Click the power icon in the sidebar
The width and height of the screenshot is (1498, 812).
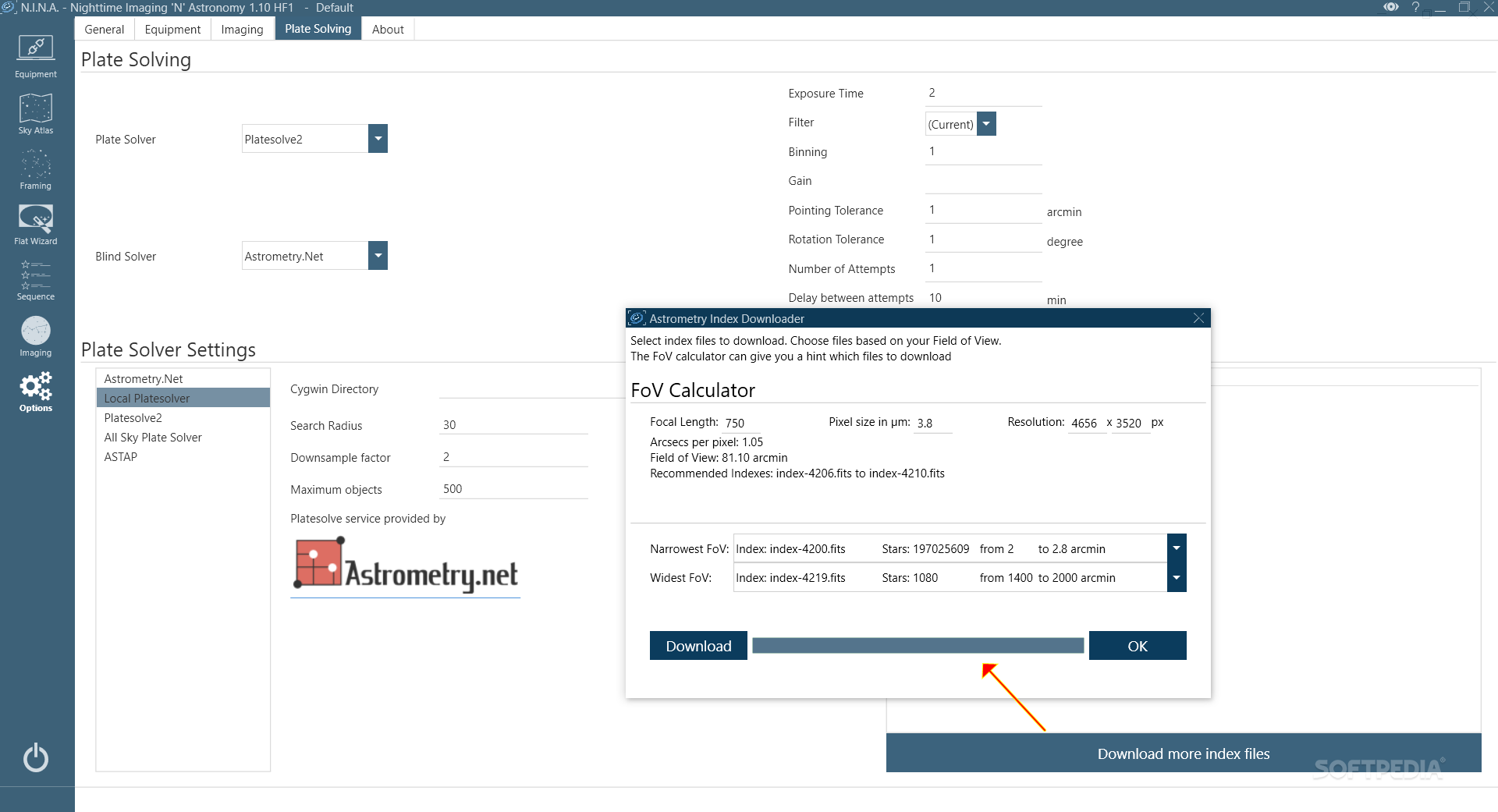coord(36,757)
